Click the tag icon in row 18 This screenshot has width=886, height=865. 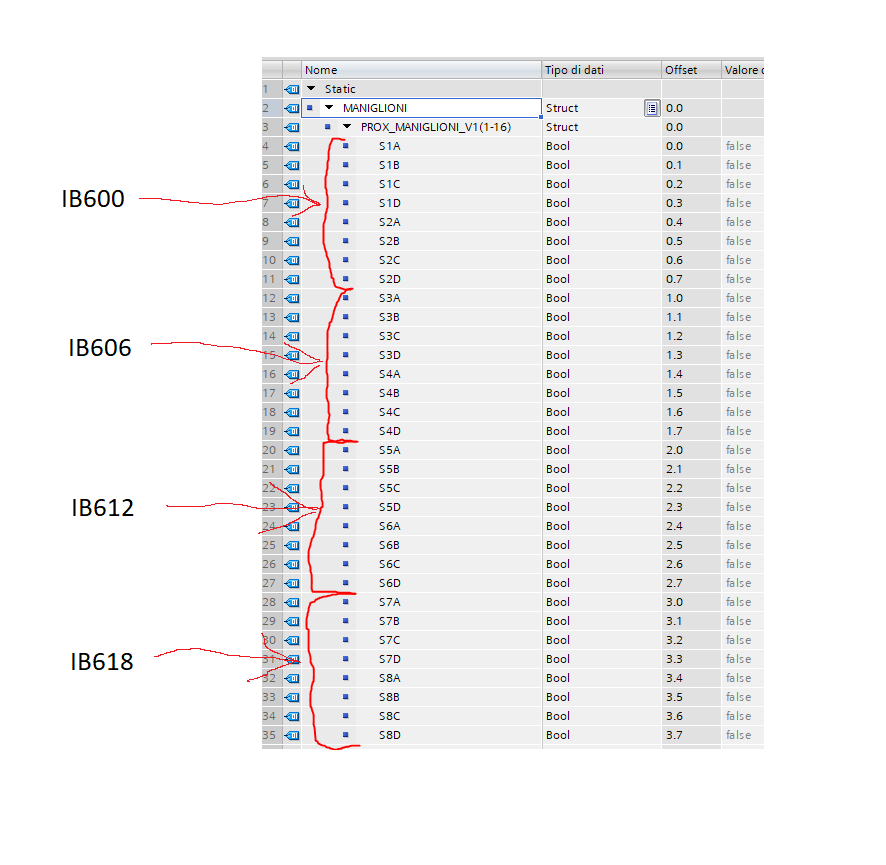[x=292, y=412]
